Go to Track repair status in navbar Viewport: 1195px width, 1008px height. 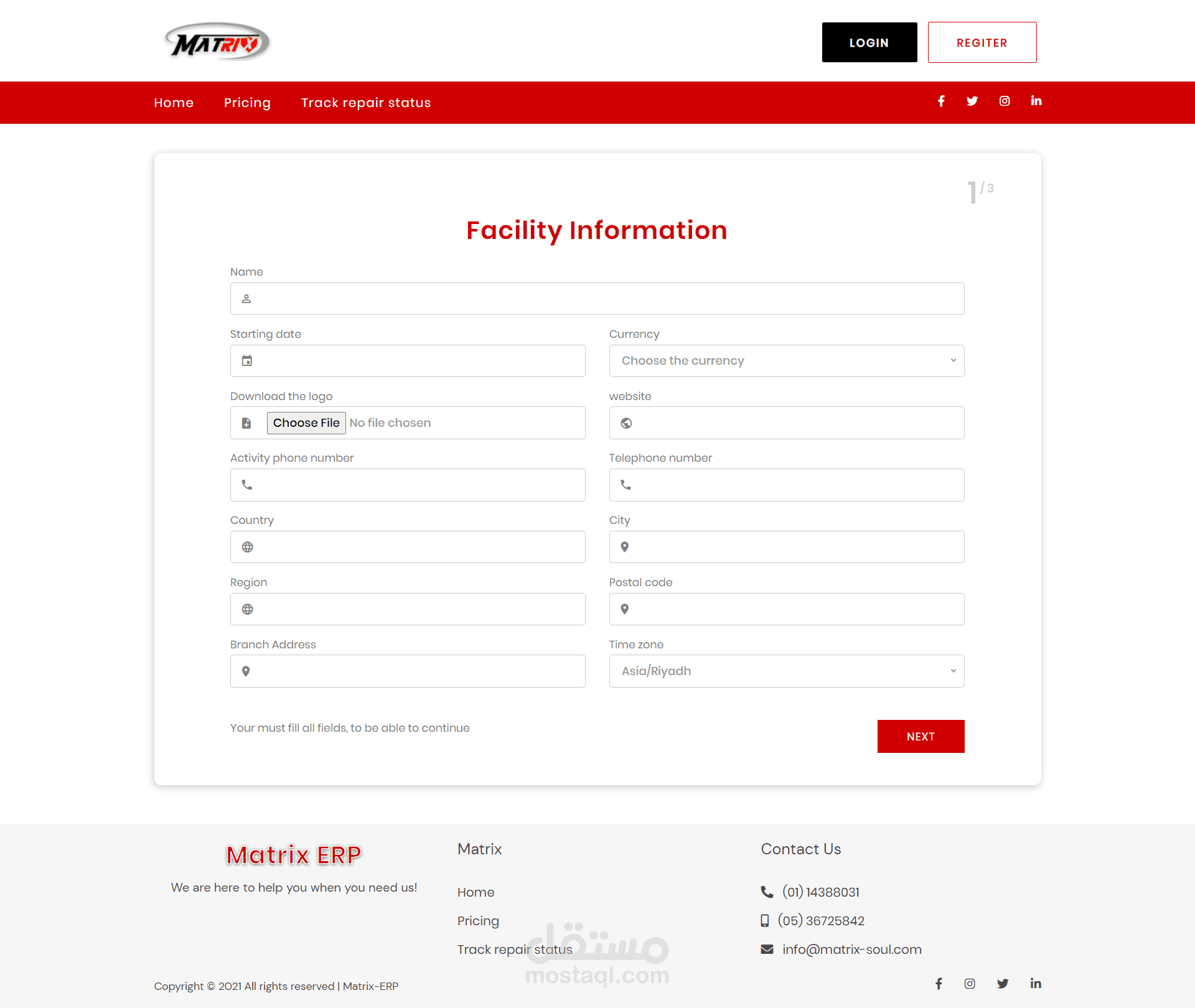366,103
